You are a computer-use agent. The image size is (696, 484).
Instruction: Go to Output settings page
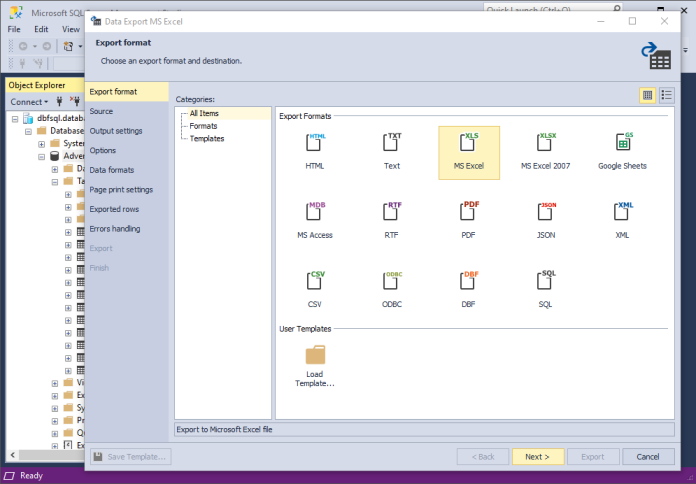127,131
